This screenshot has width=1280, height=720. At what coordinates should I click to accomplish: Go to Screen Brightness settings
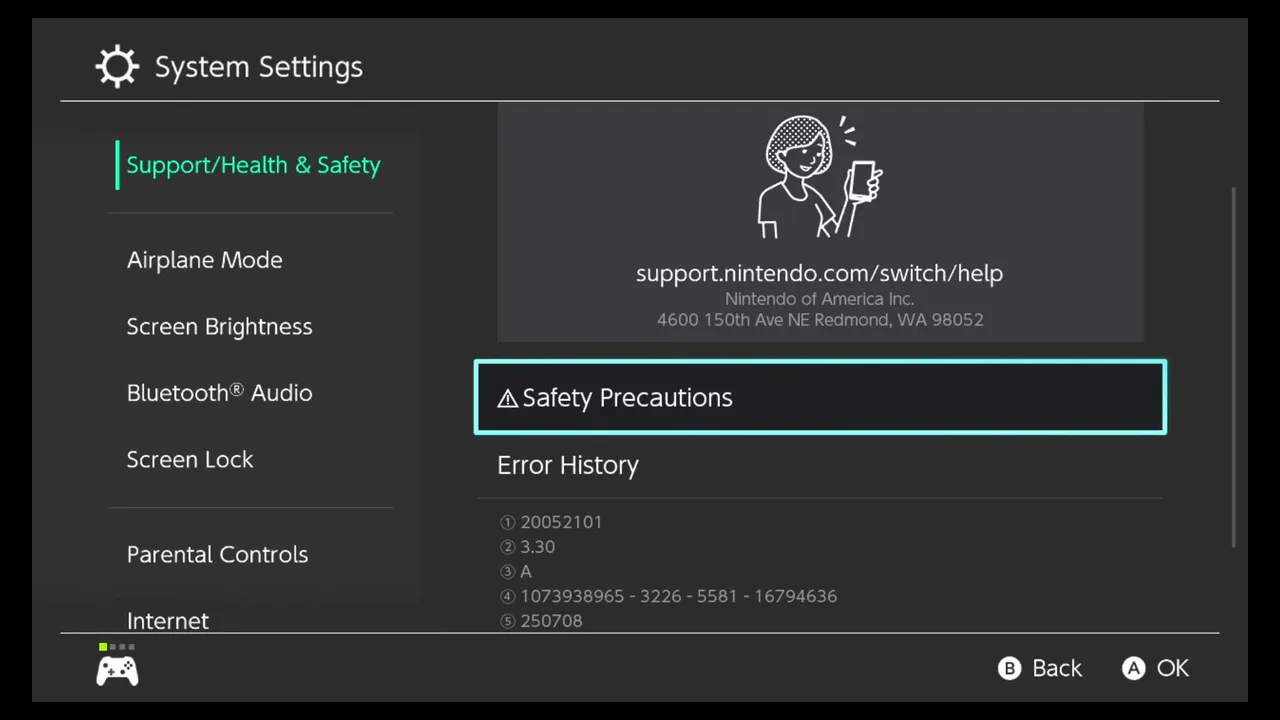click(219, 327)
